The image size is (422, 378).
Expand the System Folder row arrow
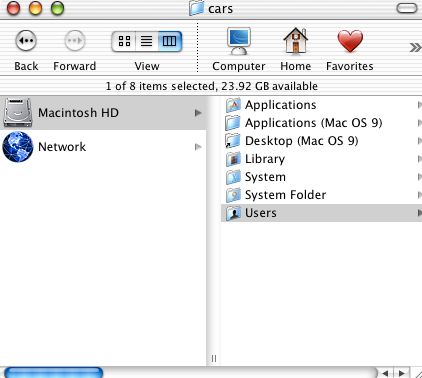(x=419, y=195)
